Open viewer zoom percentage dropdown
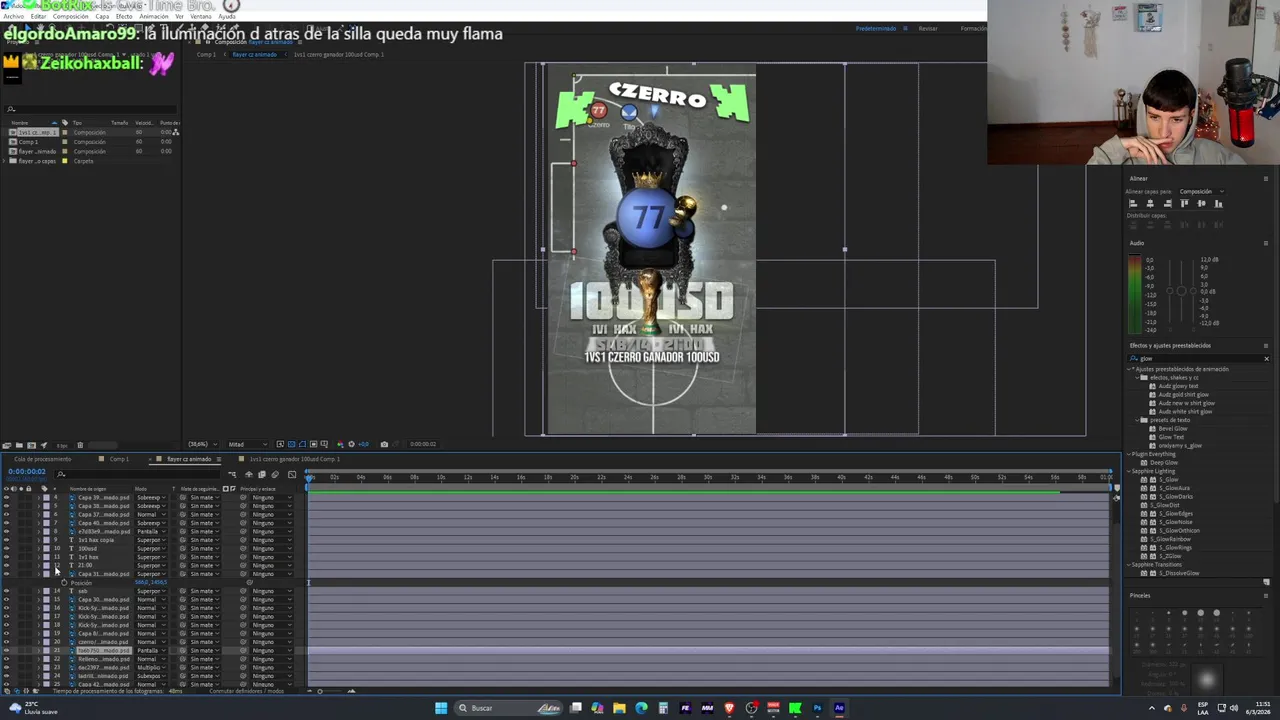Viewport: 1280px width, 720px height. [x=203, y=444]
